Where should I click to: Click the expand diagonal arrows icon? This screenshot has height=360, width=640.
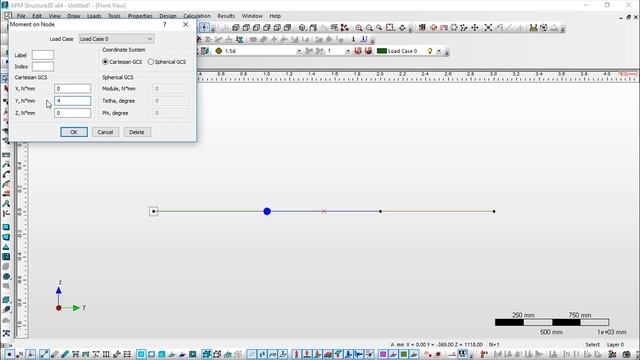tap(488, 28)
